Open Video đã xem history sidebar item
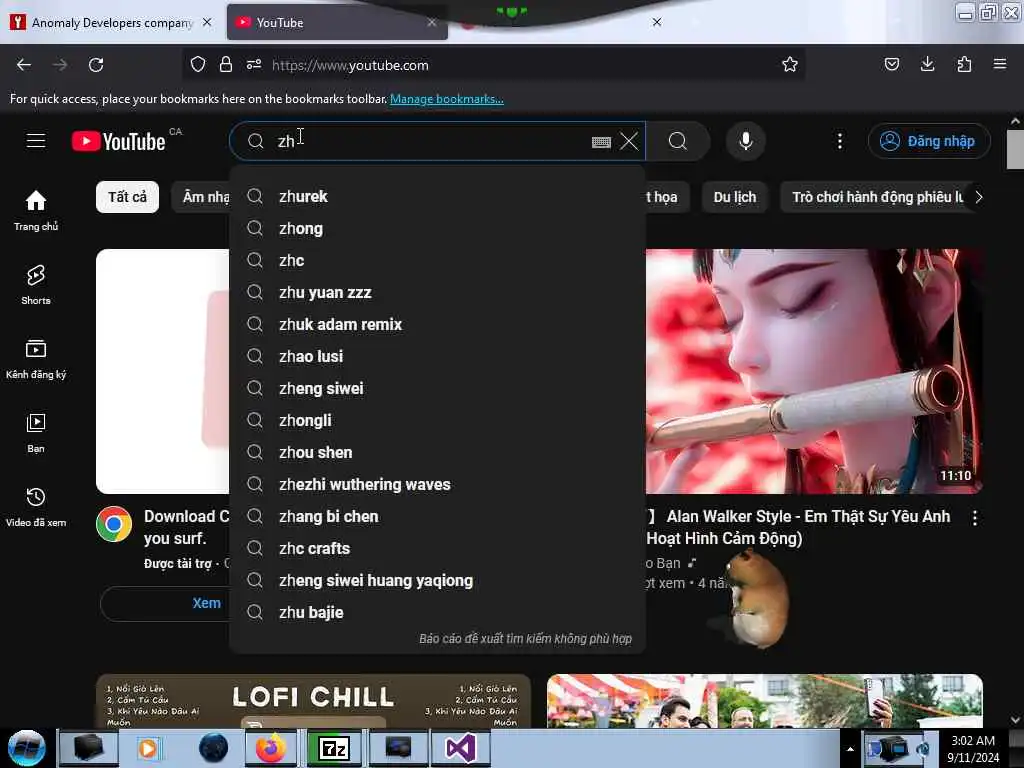The image size is (1024, 768). click(36, 507)
